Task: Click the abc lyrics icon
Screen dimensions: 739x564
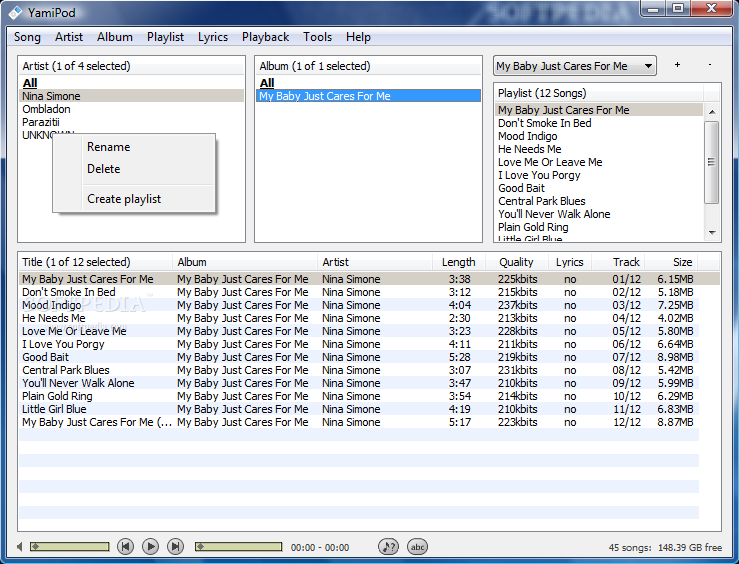Action: pos(417,546)
